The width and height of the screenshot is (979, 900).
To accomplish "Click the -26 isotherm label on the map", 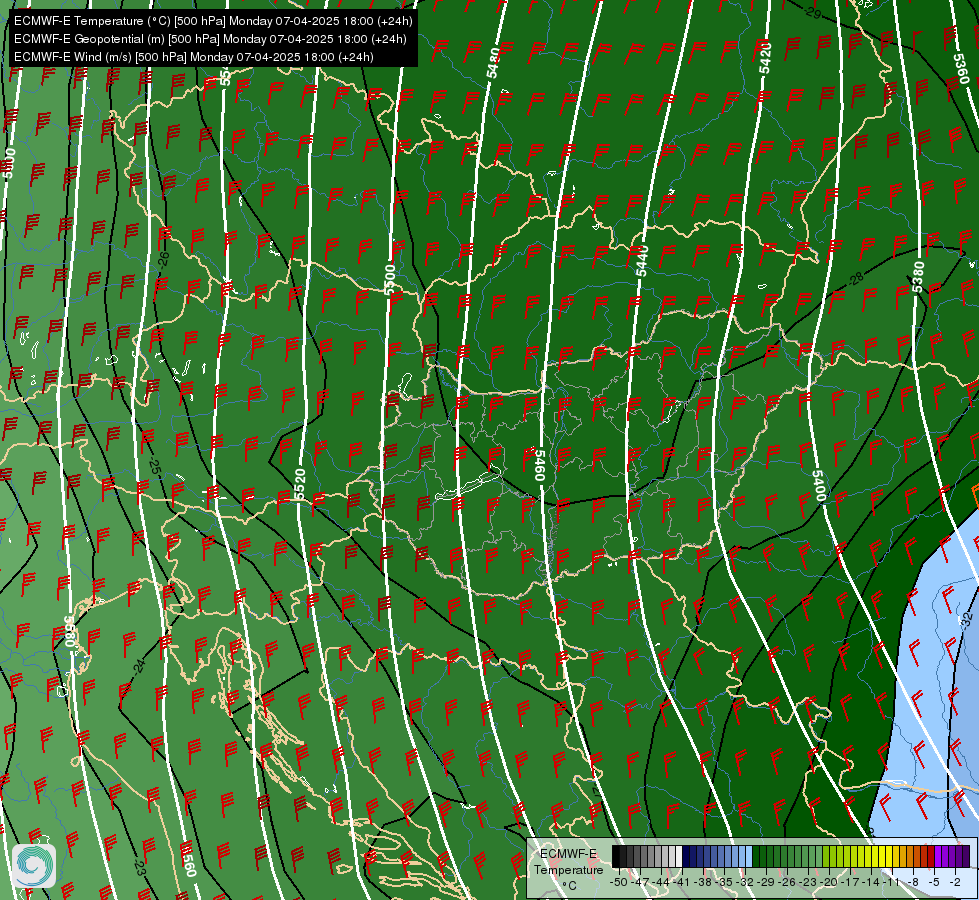I will point(163,260).
